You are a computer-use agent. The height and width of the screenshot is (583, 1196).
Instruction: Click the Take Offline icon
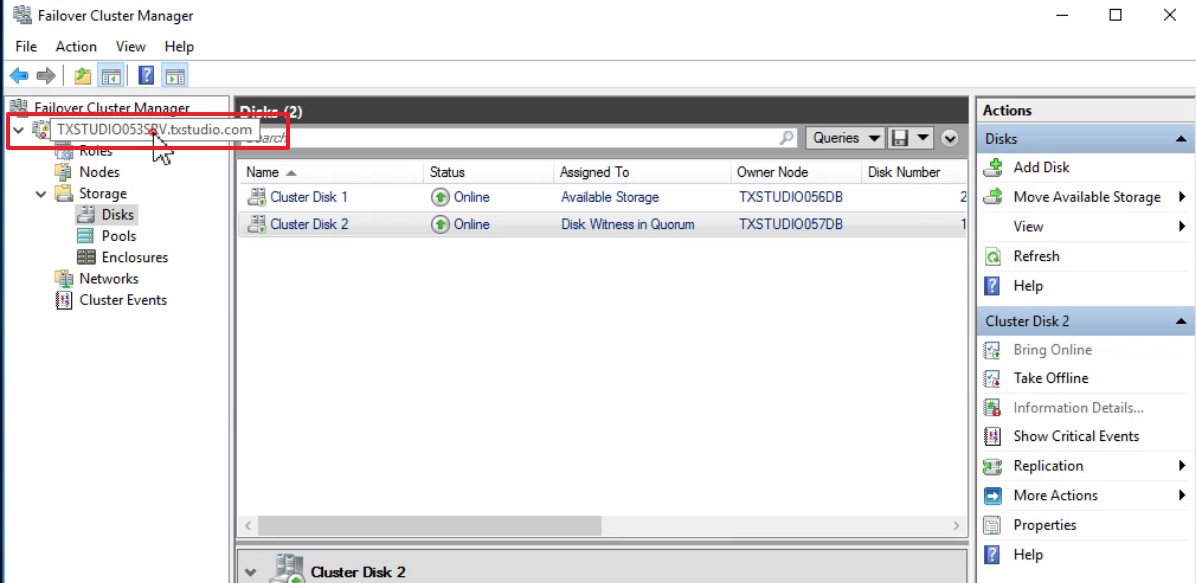(x=992, y=378)
